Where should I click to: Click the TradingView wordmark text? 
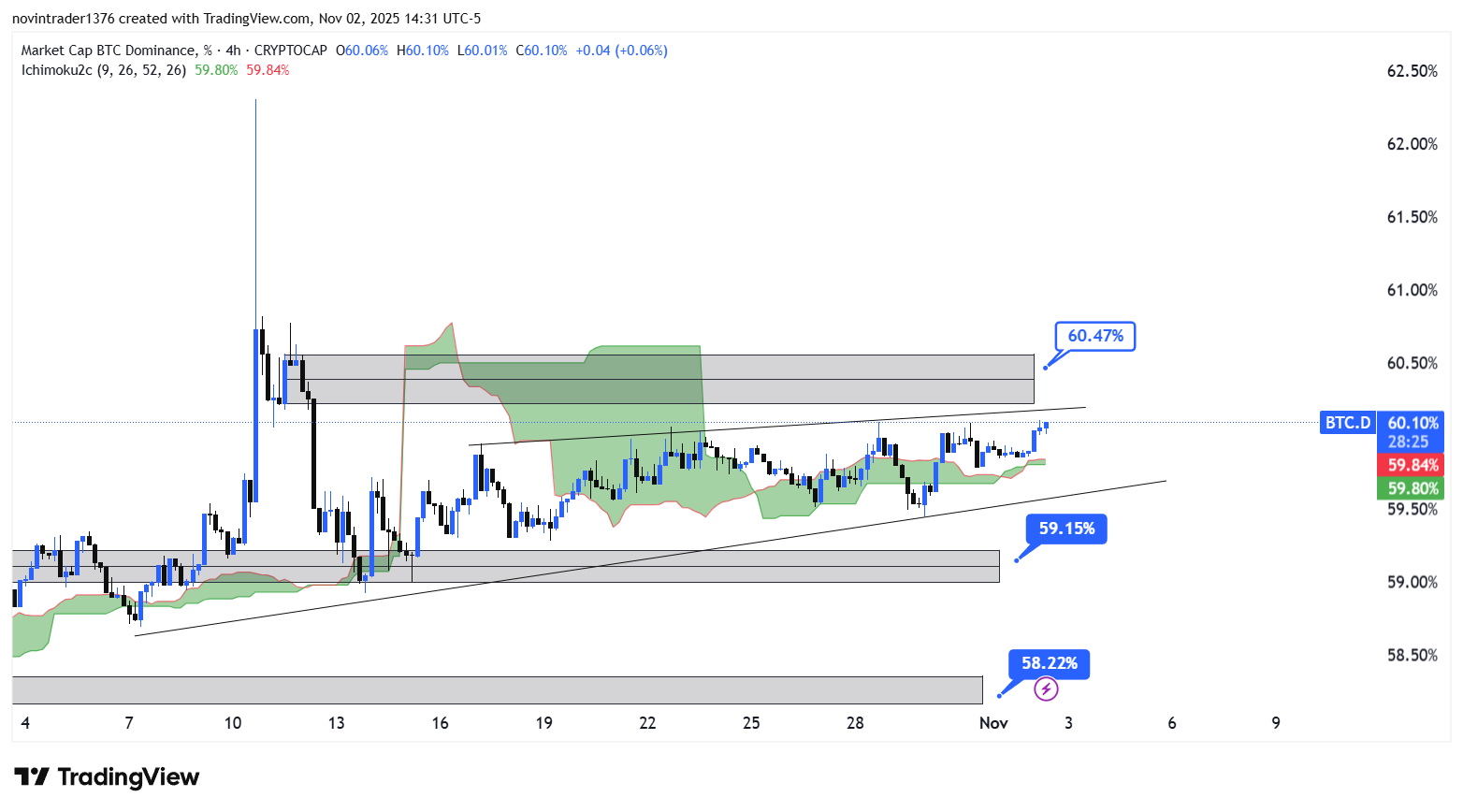[128, 777]
